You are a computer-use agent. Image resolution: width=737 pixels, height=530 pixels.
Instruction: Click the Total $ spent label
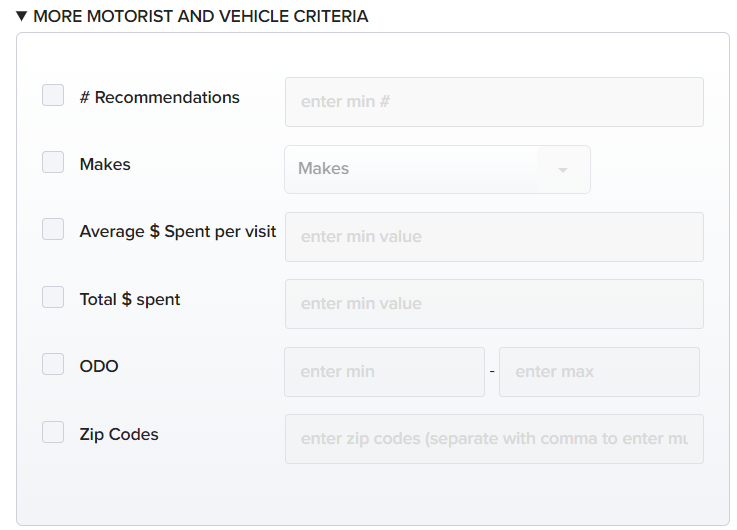coord(130,299)
